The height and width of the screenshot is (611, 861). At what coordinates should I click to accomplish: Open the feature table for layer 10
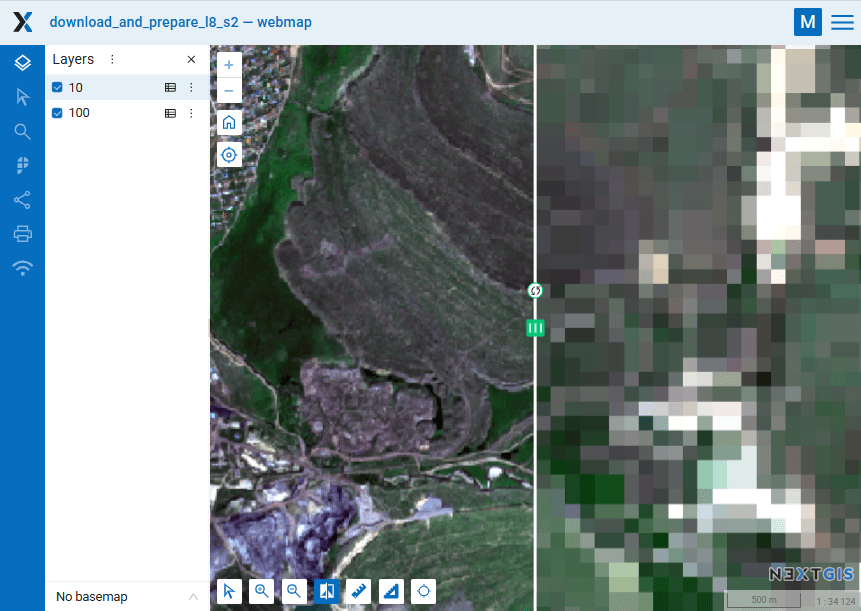tap(170, 88)
